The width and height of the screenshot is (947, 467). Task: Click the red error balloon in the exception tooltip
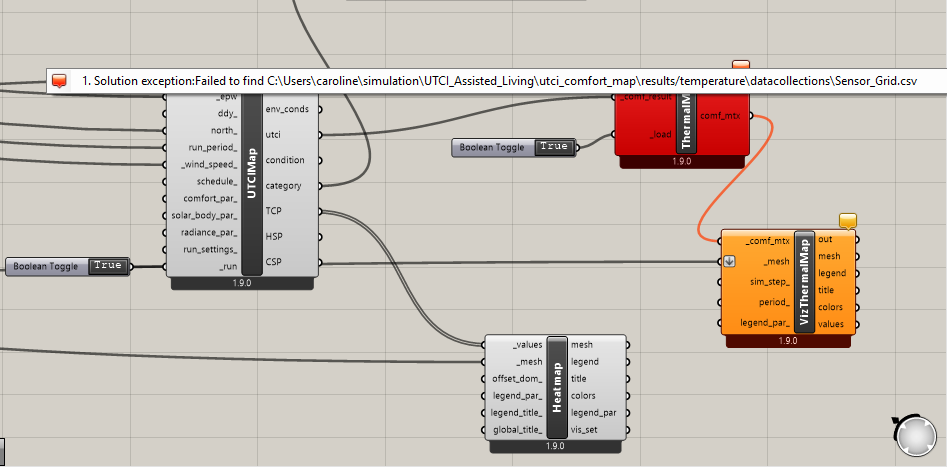[x=60, y=81]
